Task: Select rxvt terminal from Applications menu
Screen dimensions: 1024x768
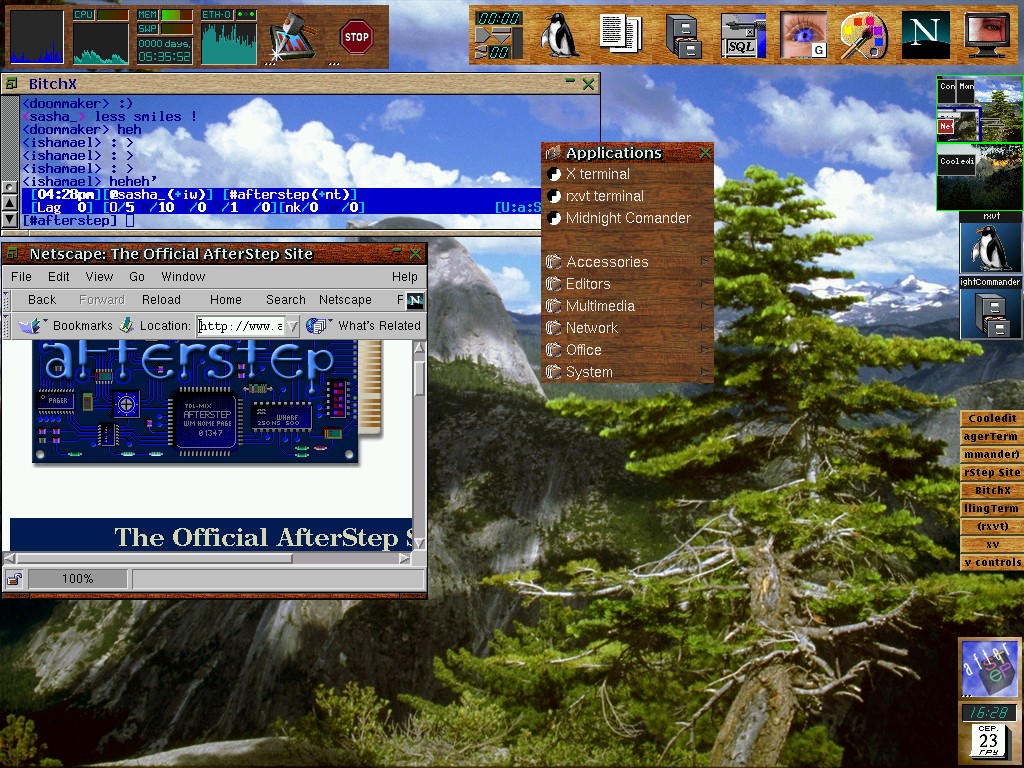Action: 604,196
